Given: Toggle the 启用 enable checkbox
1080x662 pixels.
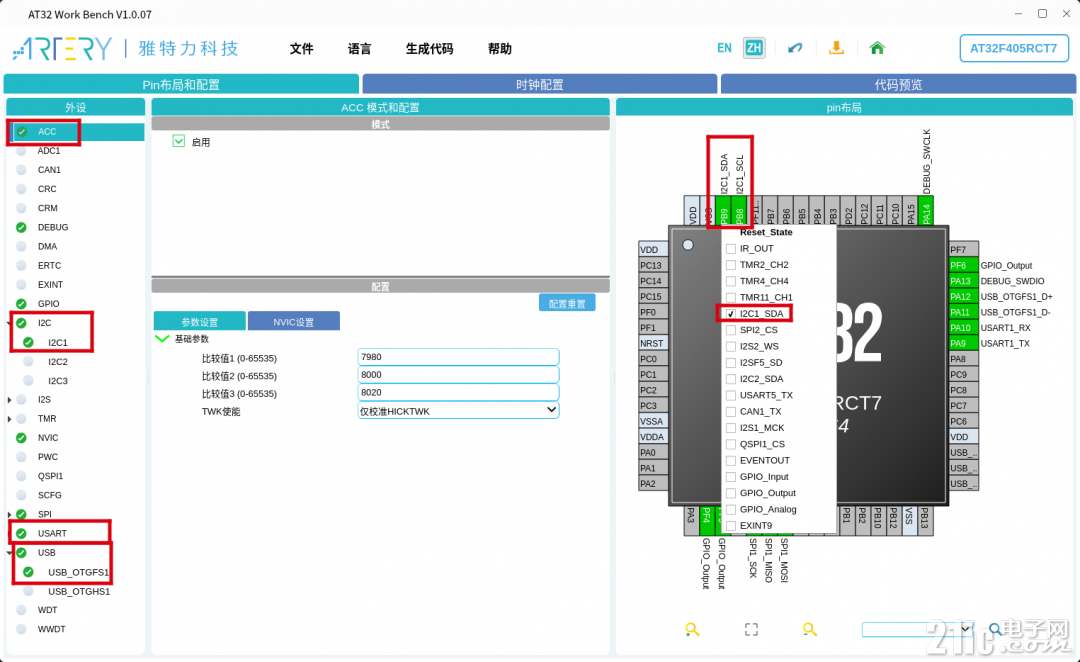Looking at the screenshot, I should point(179,141).
